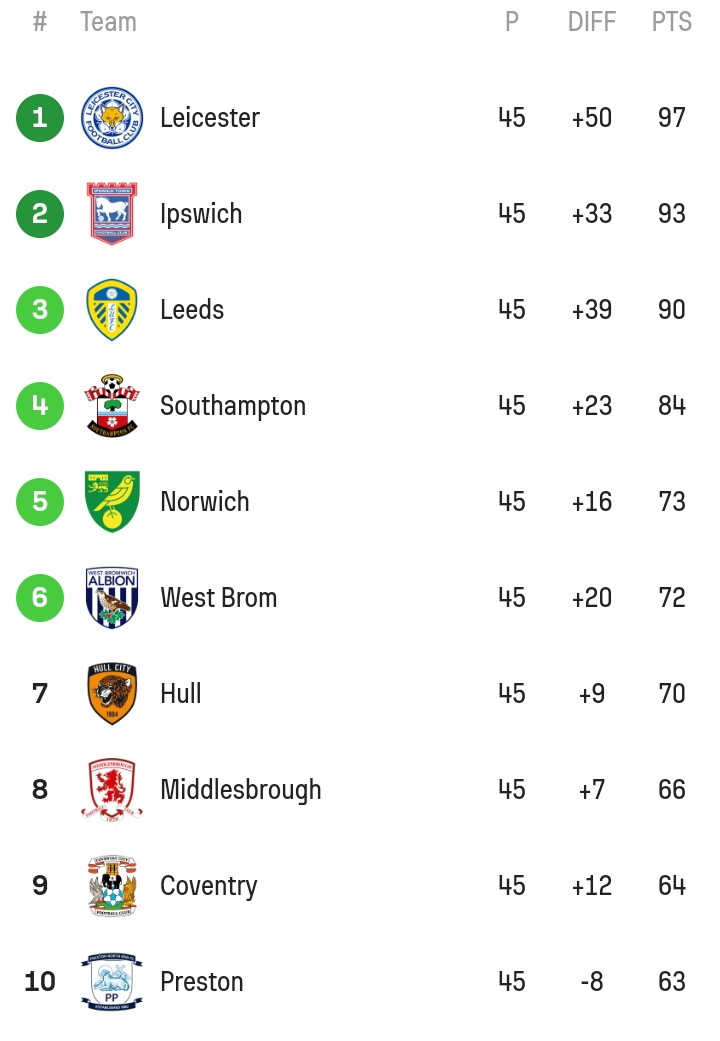Screen dimensions: 720x1041
Task: Click the Preston North End crest
Action: (112, 981)
